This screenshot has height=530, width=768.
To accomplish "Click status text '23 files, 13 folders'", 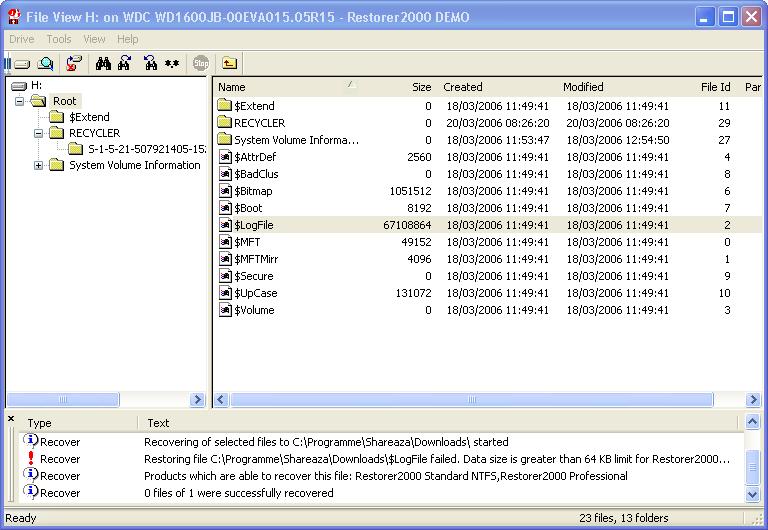I will (x=624, y=518).
